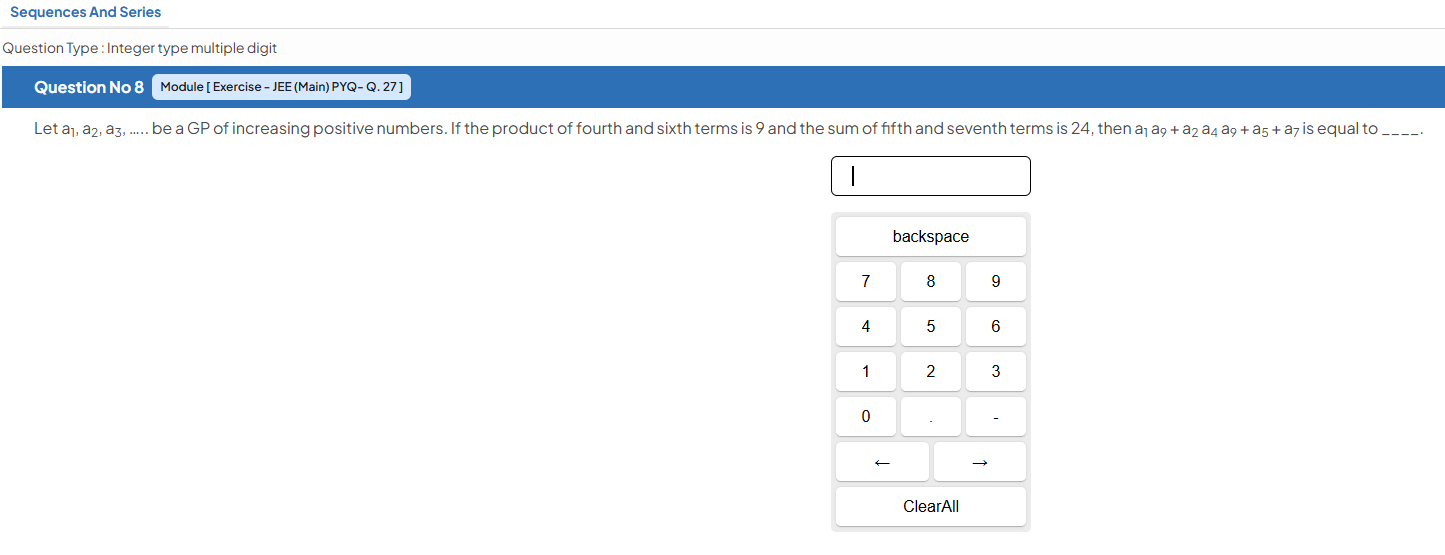Move cursor right with arrow key
Screen dimensions: 1445x555
tap(980, 462)
